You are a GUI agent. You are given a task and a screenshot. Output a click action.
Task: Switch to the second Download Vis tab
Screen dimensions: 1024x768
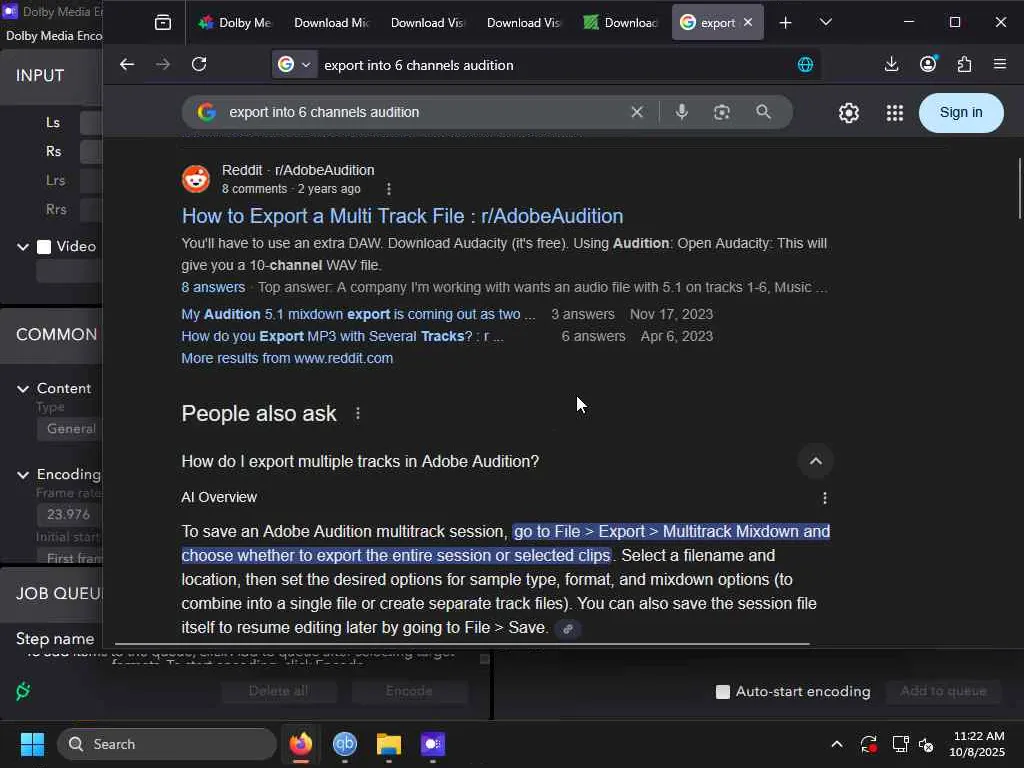pos(524,23)
